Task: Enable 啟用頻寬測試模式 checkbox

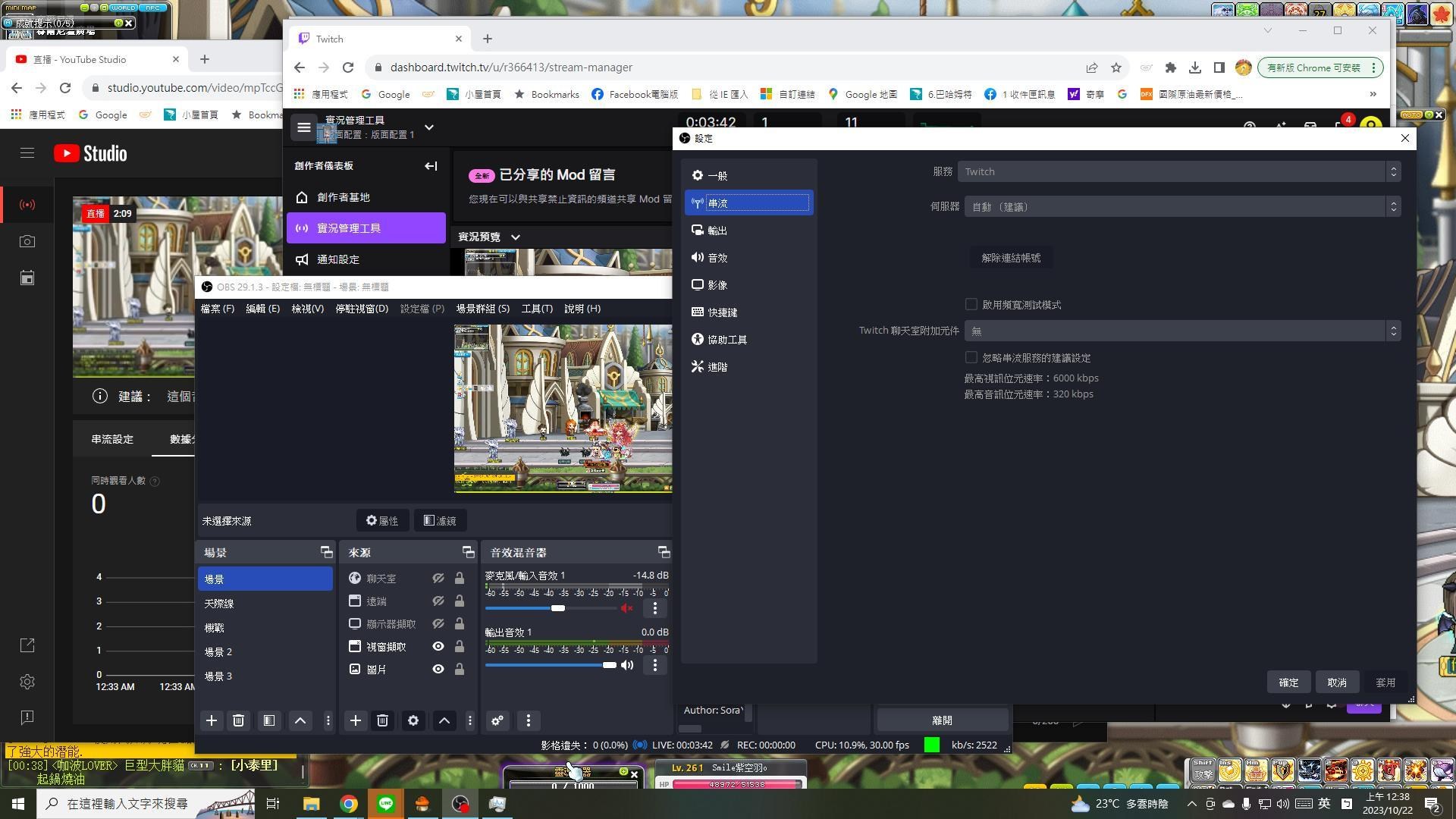Action: pyautogui.click(x=971, y=304)
